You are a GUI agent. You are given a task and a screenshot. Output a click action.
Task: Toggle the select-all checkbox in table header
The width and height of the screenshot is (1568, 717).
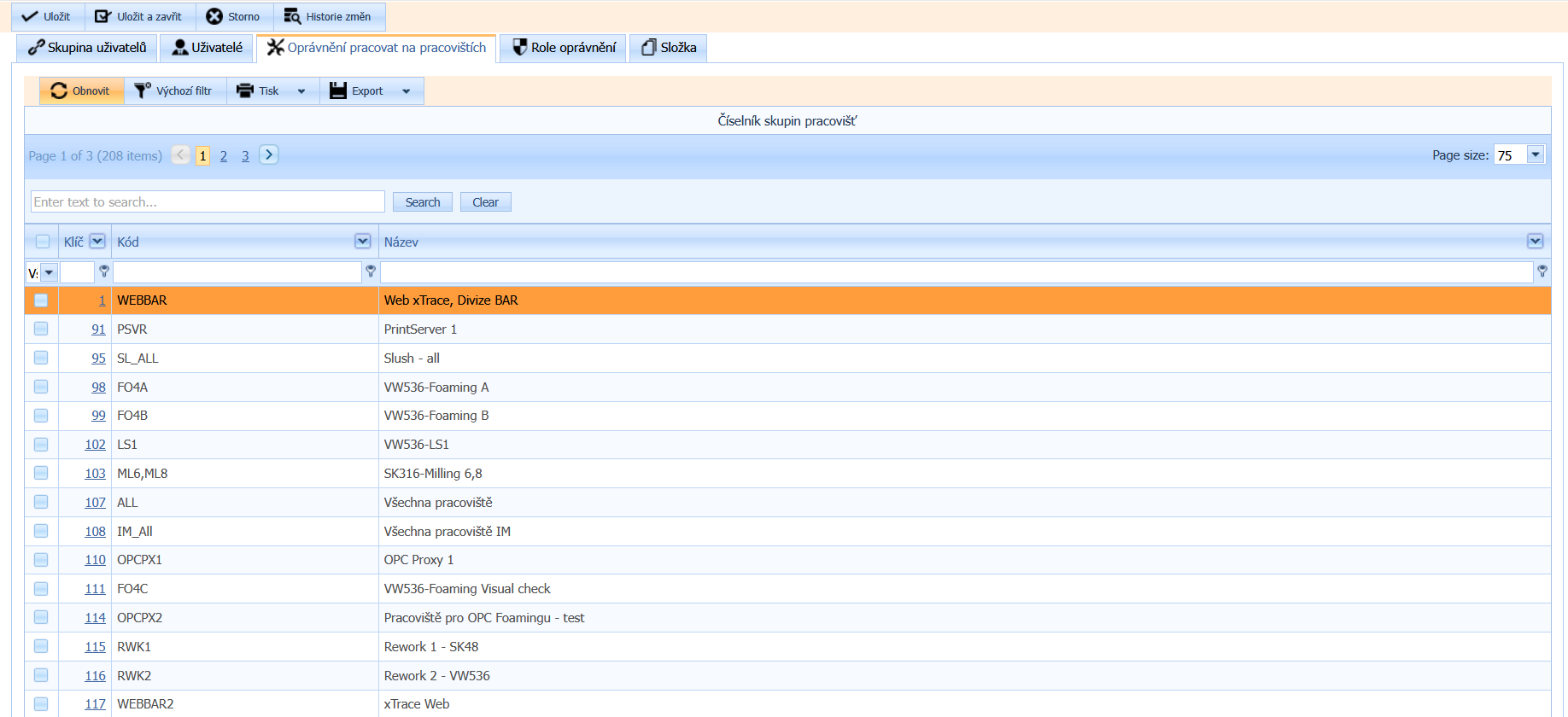(43, 242)
